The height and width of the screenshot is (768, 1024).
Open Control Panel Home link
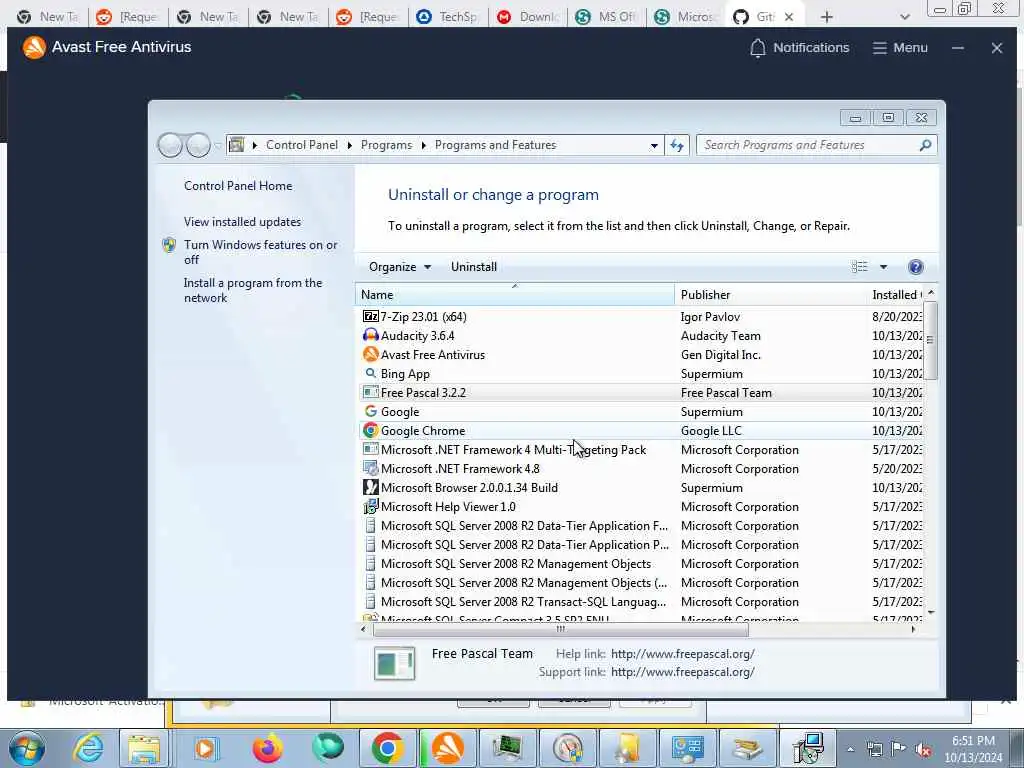[238, 185]
